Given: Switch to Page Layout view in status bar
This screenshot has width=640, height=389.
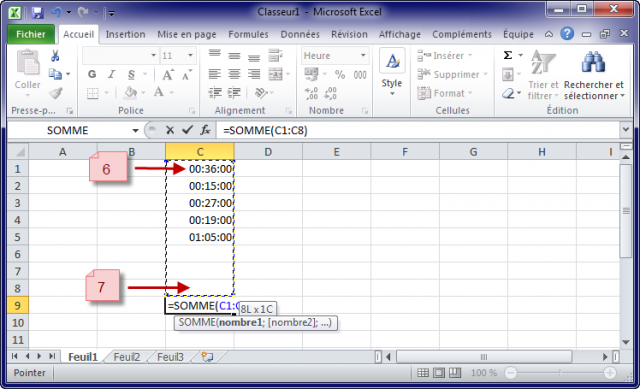Looking at the screenshot, I should (439, 373).
